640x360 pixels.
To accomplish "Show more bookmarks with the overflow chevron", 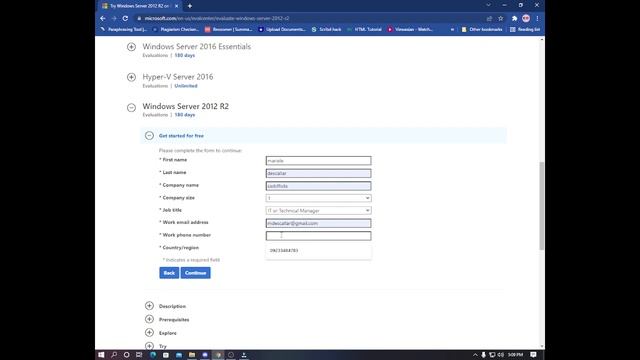I will point(452,29).
